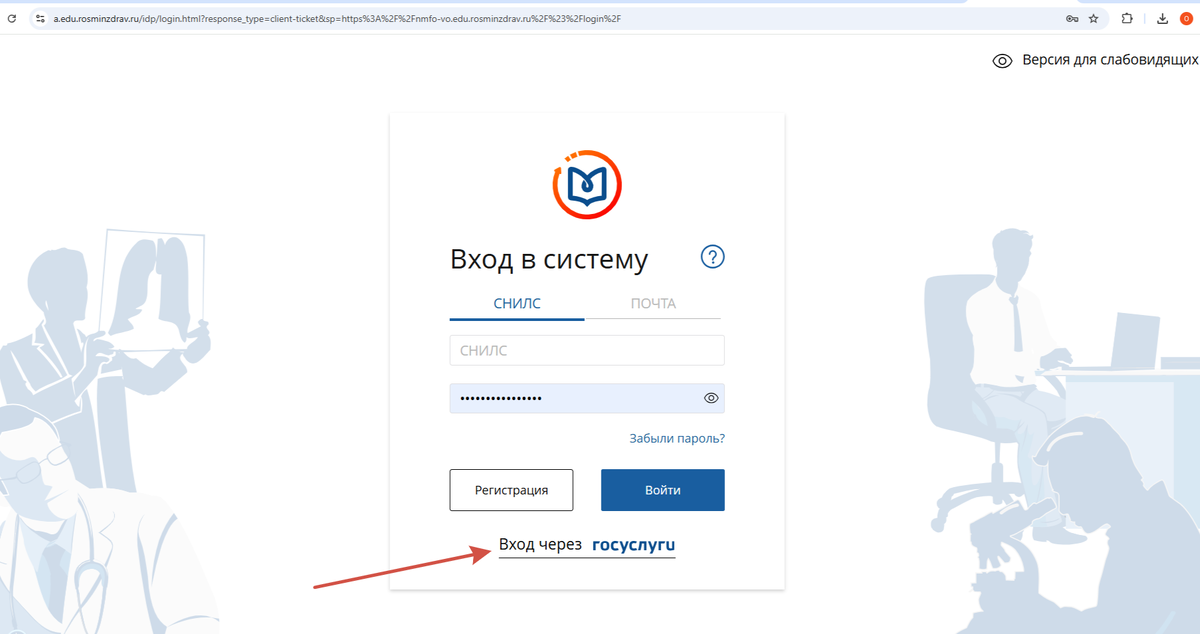1200x634 pixels.
Task: Sign in via Вход через госуслуги link
Action: click(x=587, y=546)
